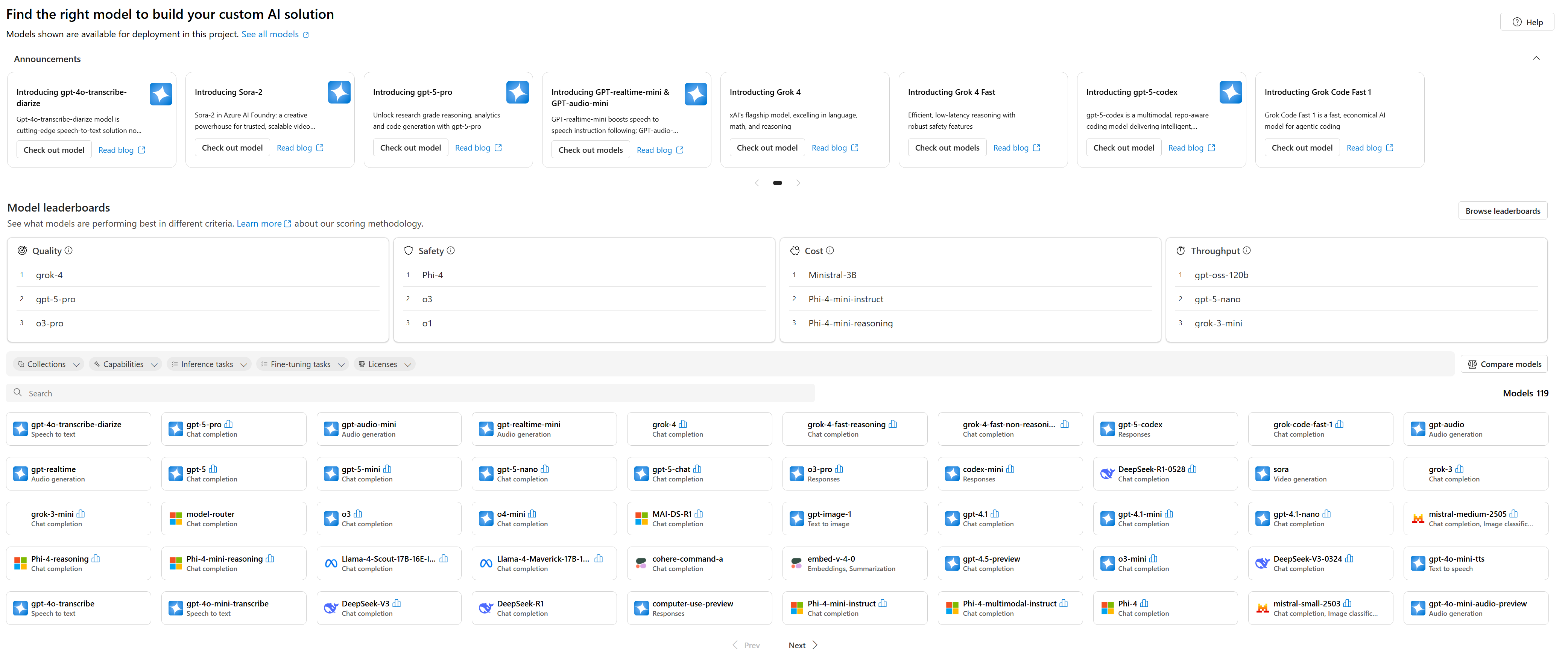Click the Quality leaderboard info icon
Screen dimensions: 1568x661
[x=69, y=250]
